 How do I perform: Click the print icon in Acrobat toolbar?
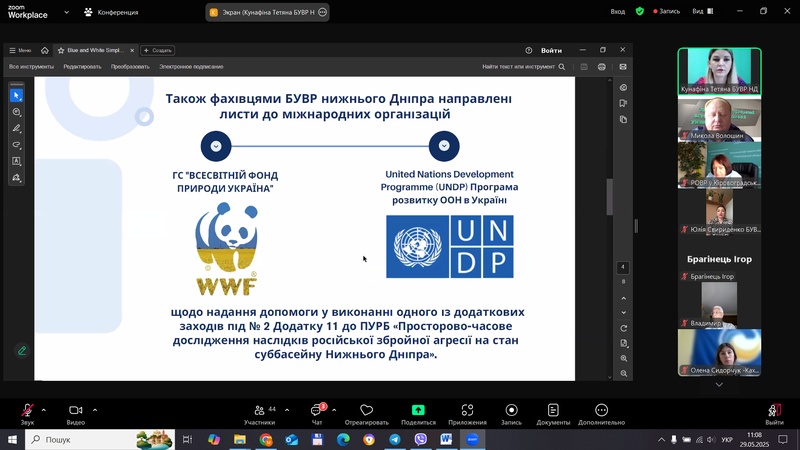[602, 67]
